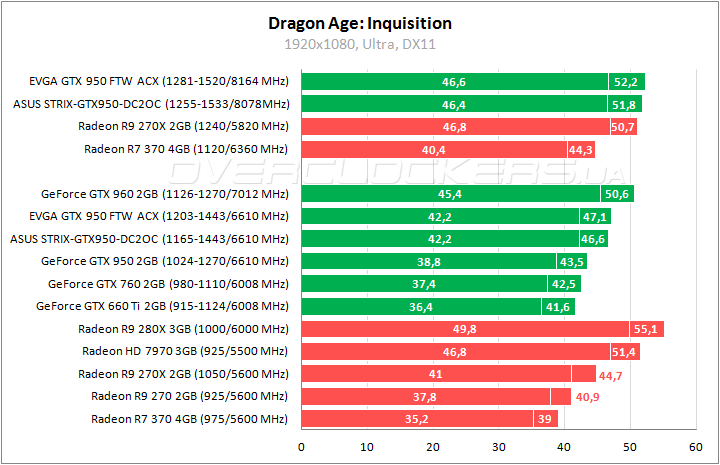Select the Radeon HD 7970 3GB label
The height and width of the screenshot is (465, 720).
(185, 351)
